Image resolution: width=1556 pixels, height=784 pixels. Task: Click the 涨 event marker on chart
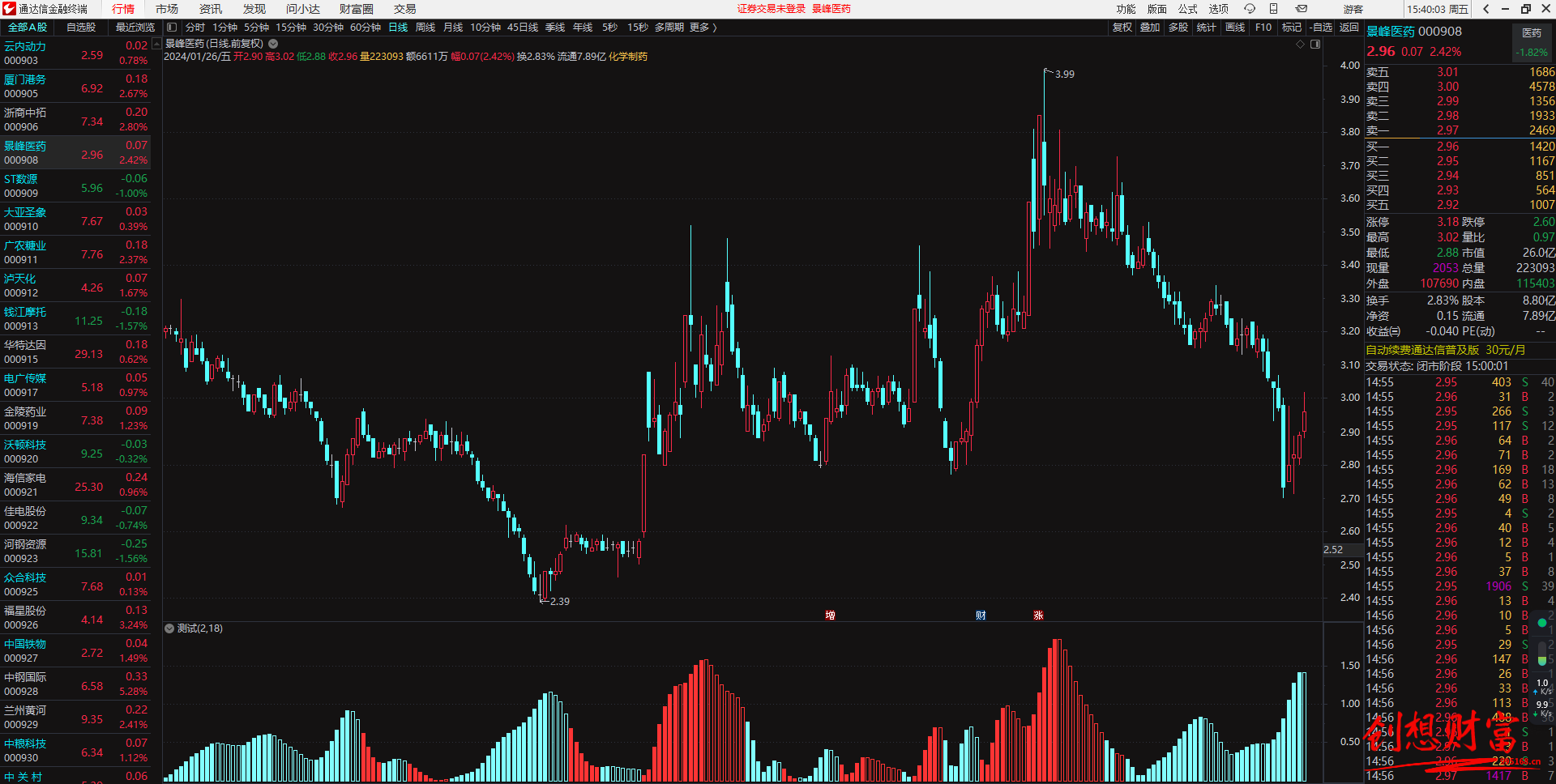(x=1038, y=616)
